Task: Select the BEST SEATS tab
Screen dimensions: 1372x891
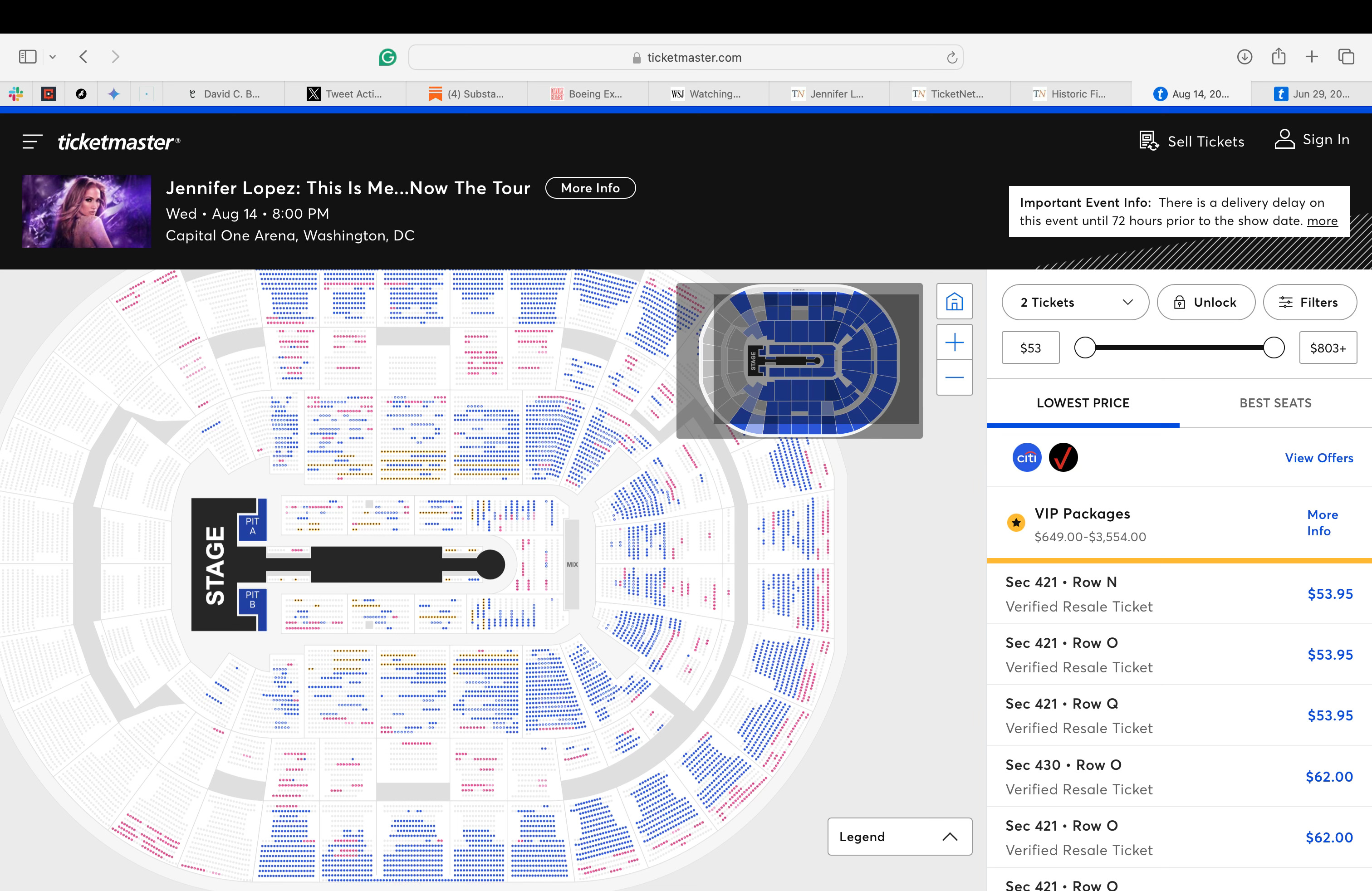Action: click(1275, 403)
